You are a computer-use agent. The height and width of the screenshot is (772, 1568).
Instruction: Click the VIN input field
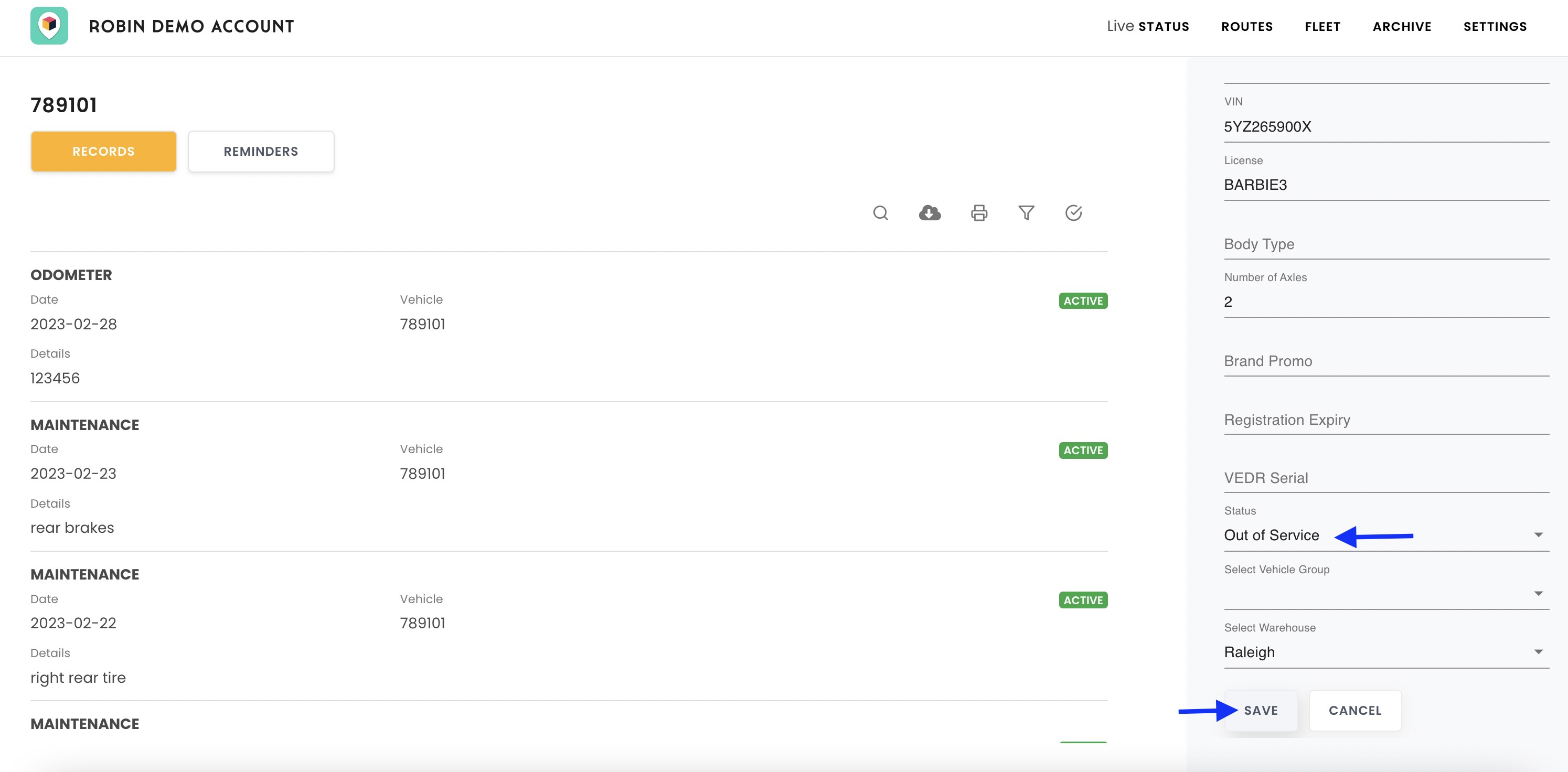(x=1385, y=126)
